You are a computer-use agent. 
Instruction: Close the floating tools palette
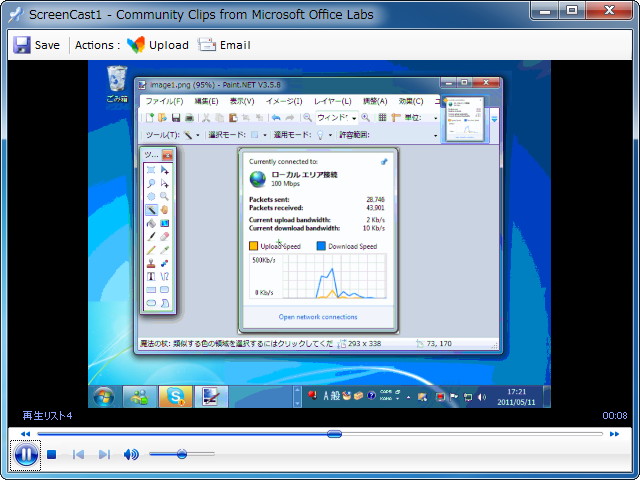[x=167, y=155]
